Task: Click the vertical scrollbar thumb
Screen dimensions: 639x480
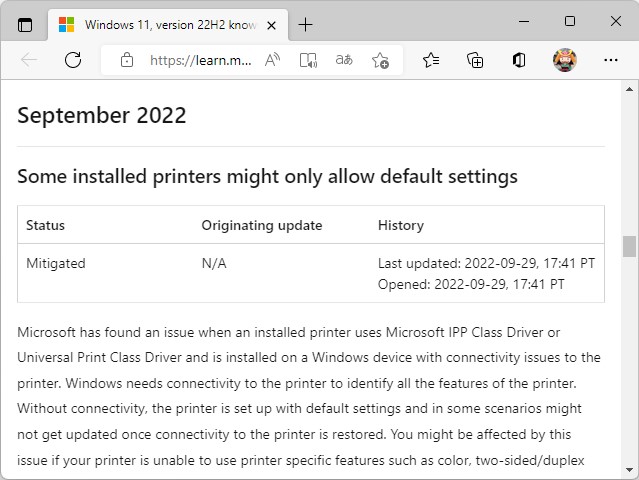Action: (x=629, y=246)
